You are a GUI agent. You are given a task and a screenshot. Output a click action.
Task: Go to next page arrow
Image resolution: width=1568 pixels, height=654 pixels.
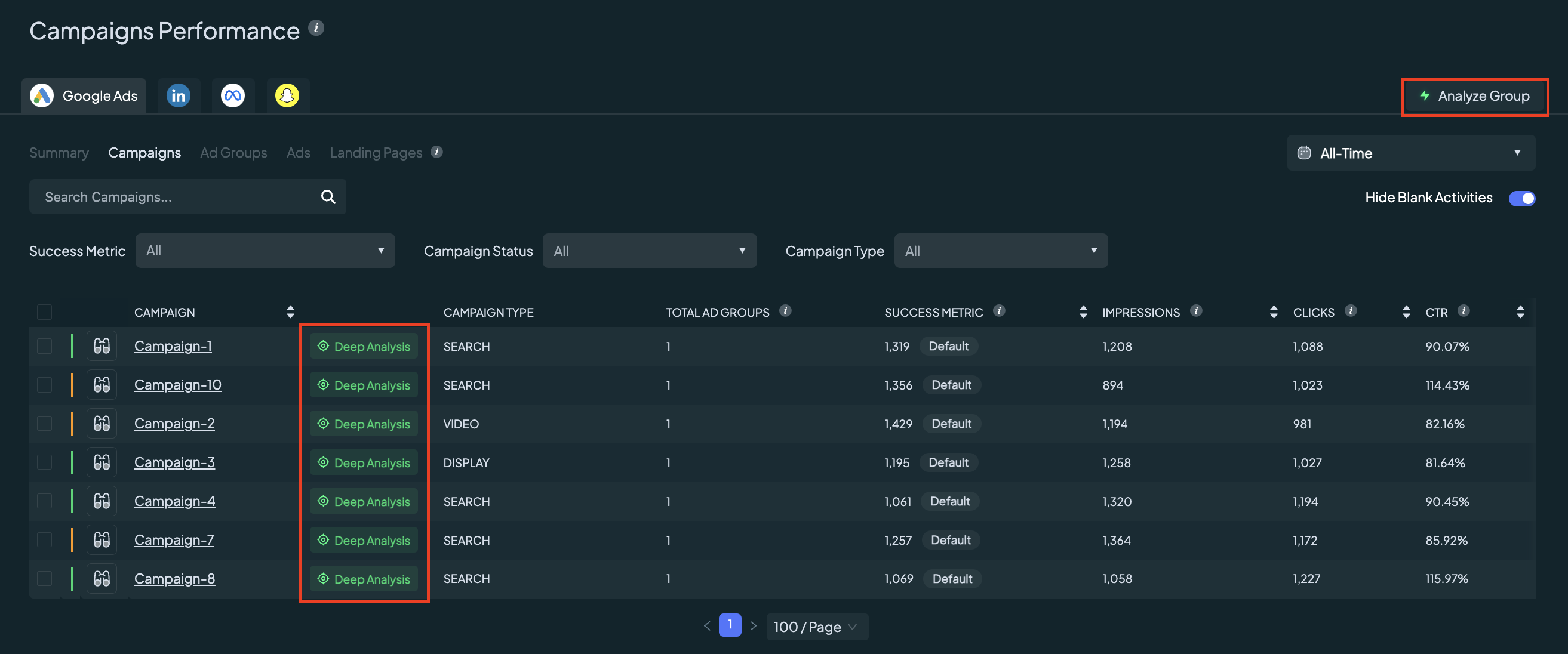click(x=754, y=626)
